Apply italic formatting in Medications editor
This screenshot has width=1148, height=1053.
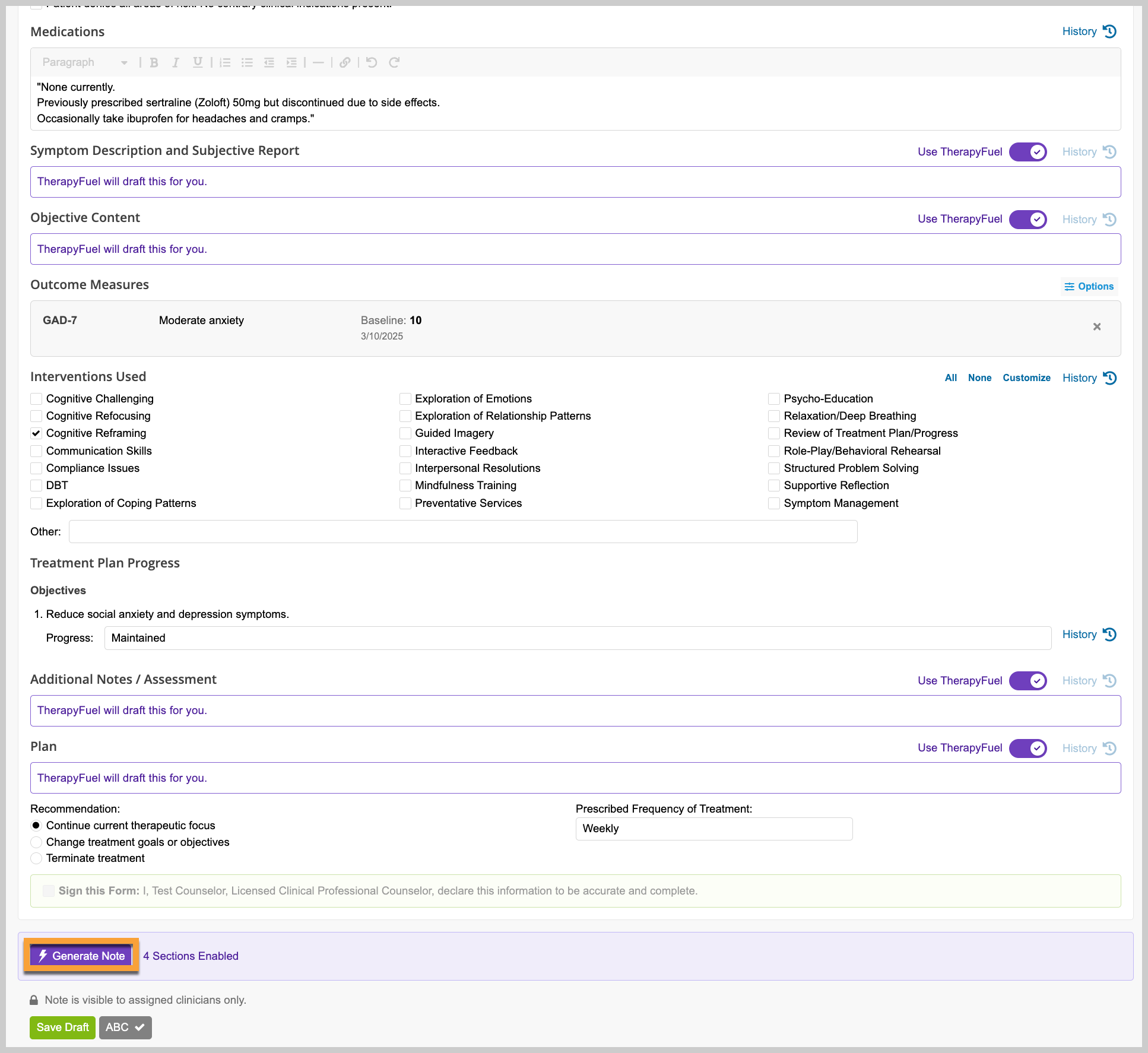(x=176, y=62)
